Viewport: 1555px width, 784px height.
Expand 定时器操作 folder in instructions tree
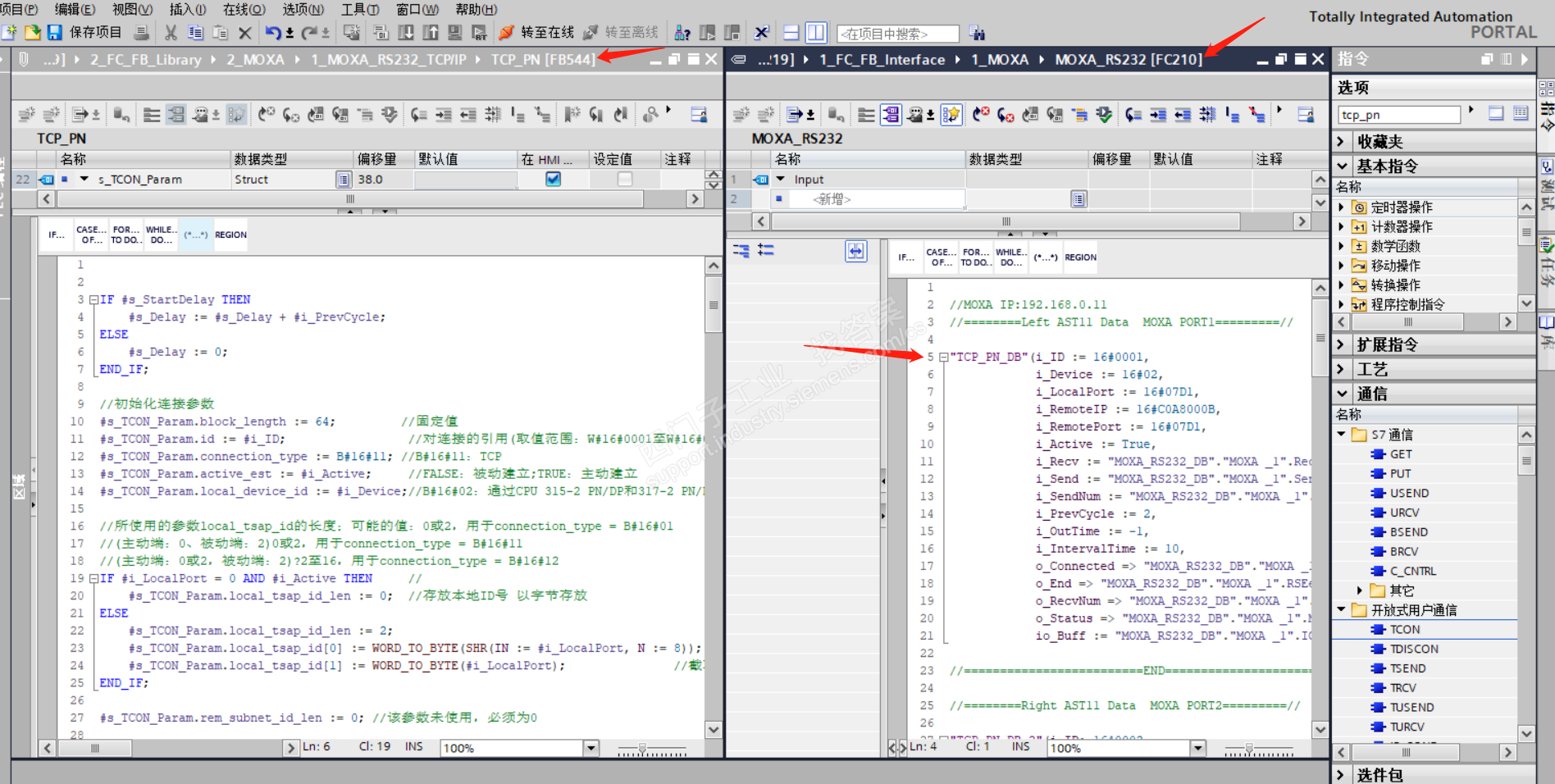(x=1342, y=207)
